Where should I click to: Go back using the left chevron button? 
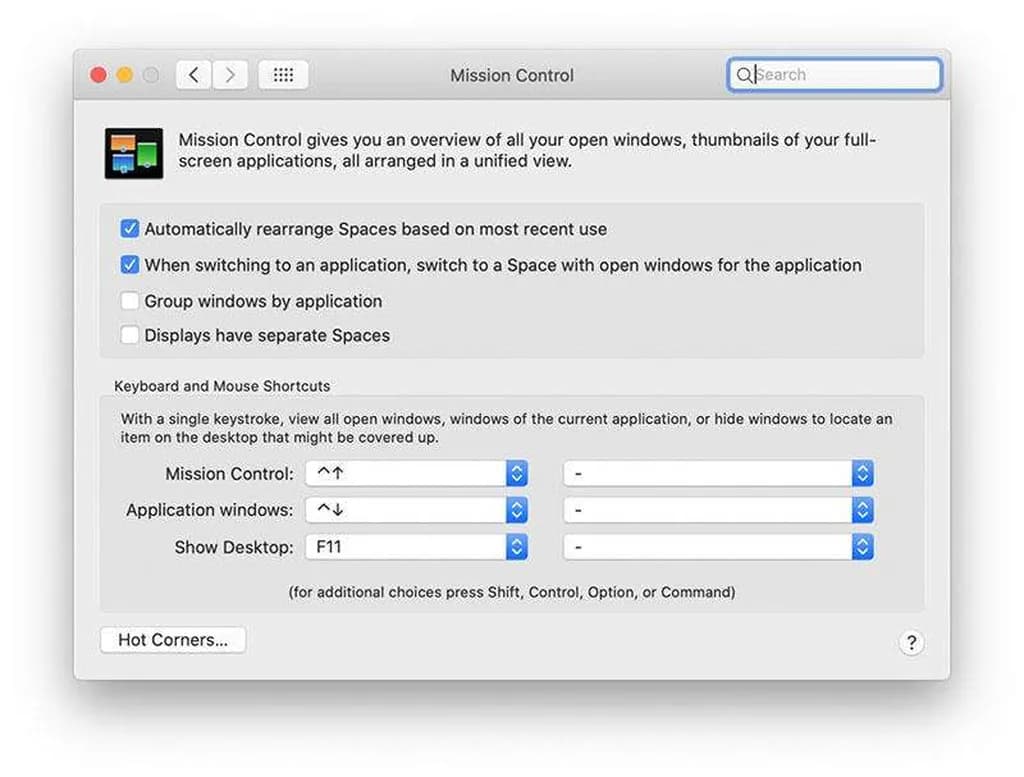coord(194,75)
